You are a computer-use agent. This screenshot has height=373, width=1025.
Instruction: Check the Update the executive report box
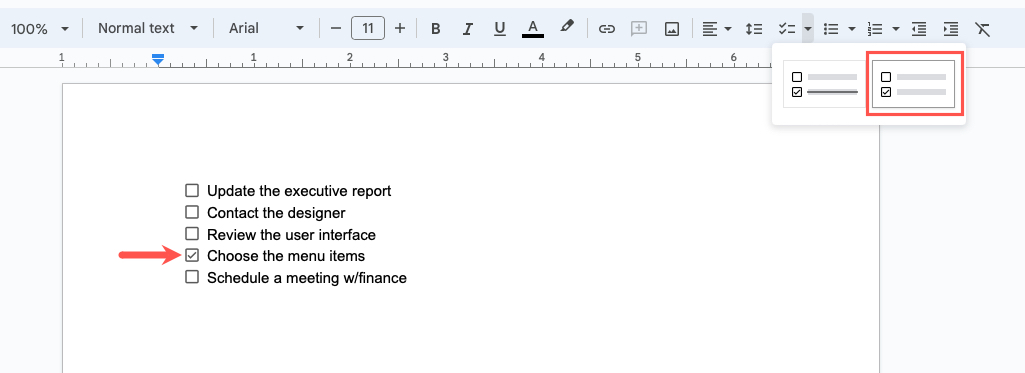192,191
